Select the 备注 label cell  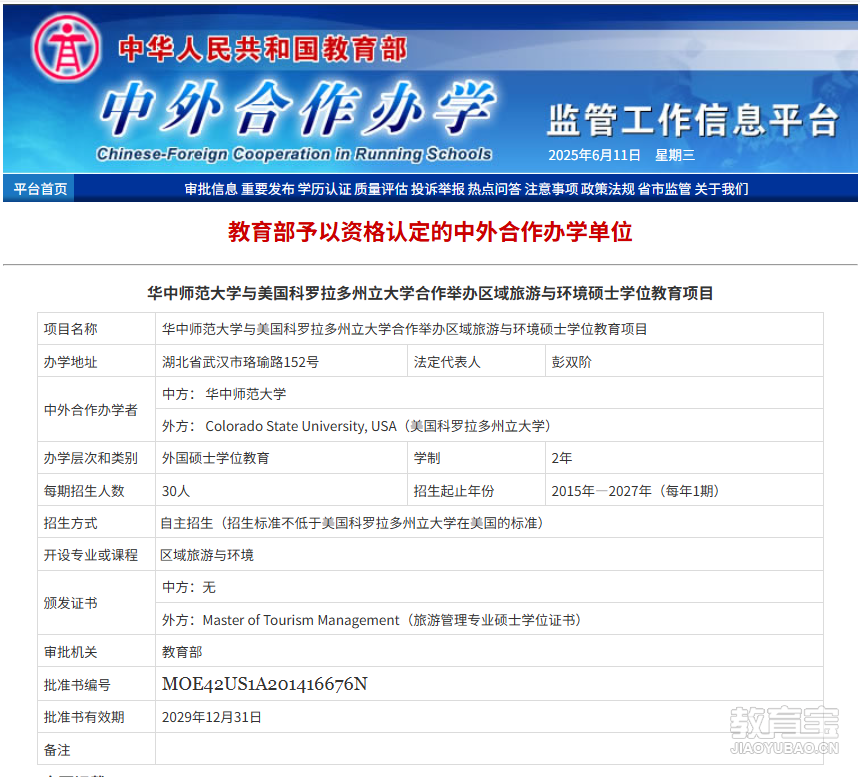[x=97, y=749]
